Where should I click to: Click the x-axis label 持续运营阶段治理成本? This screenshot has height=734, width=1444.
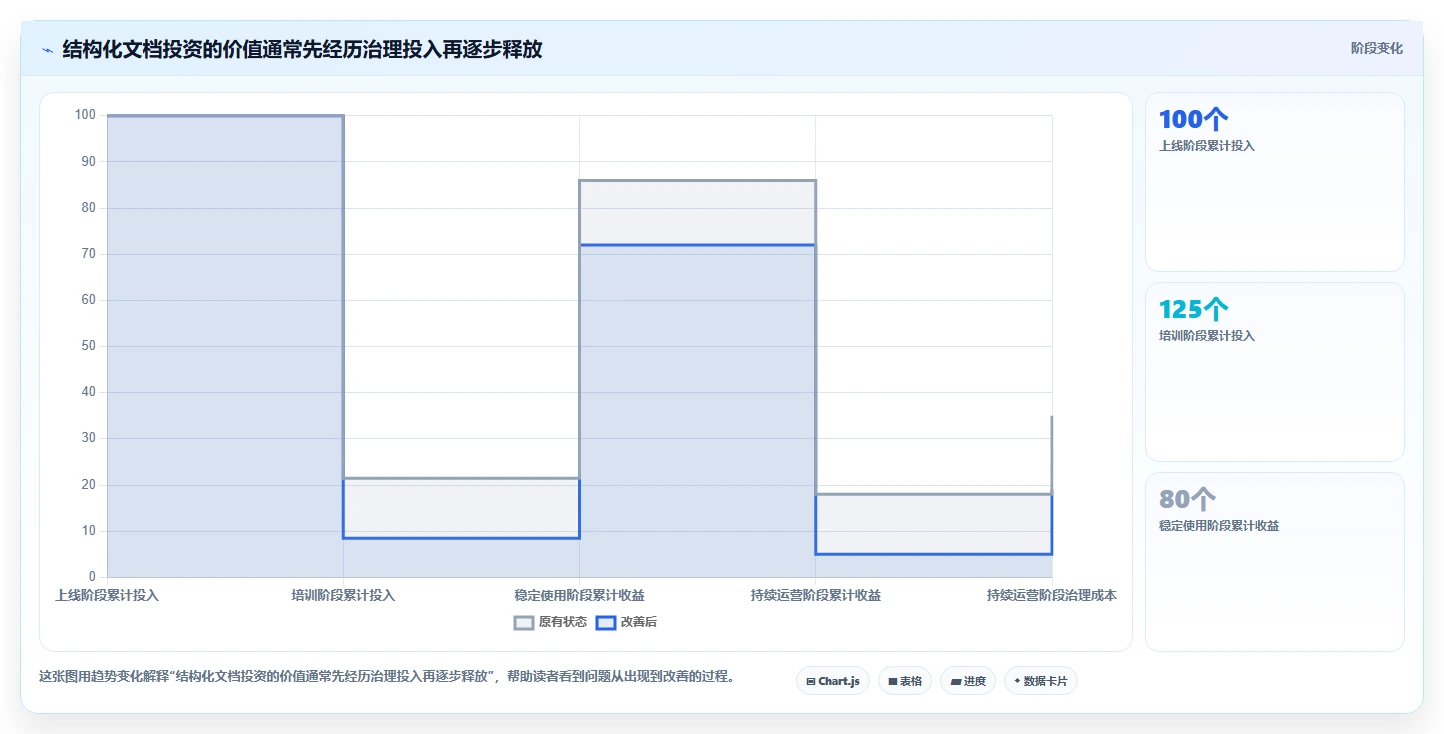(x=1051, y=595)
